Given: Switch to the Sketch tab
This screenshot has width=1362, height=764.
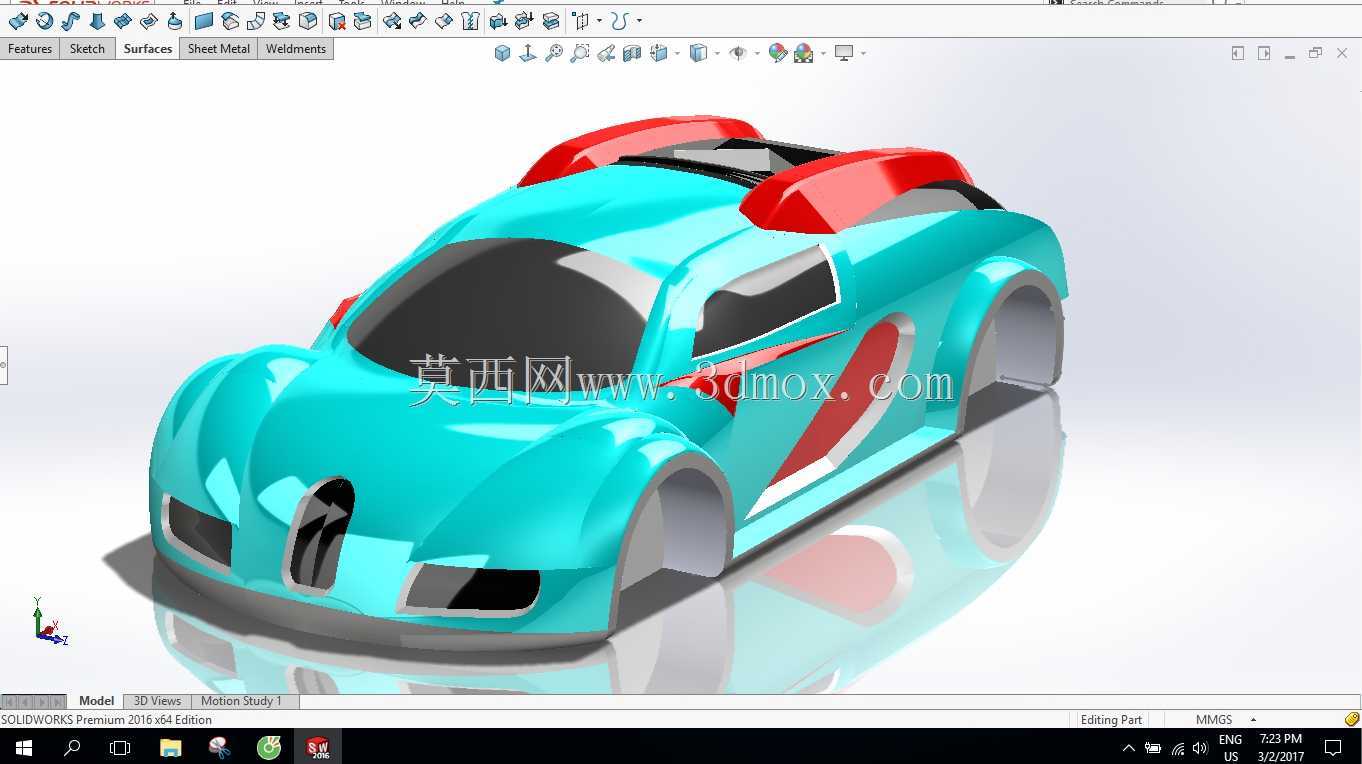Looking at the screenshot, I should point(87,49).
